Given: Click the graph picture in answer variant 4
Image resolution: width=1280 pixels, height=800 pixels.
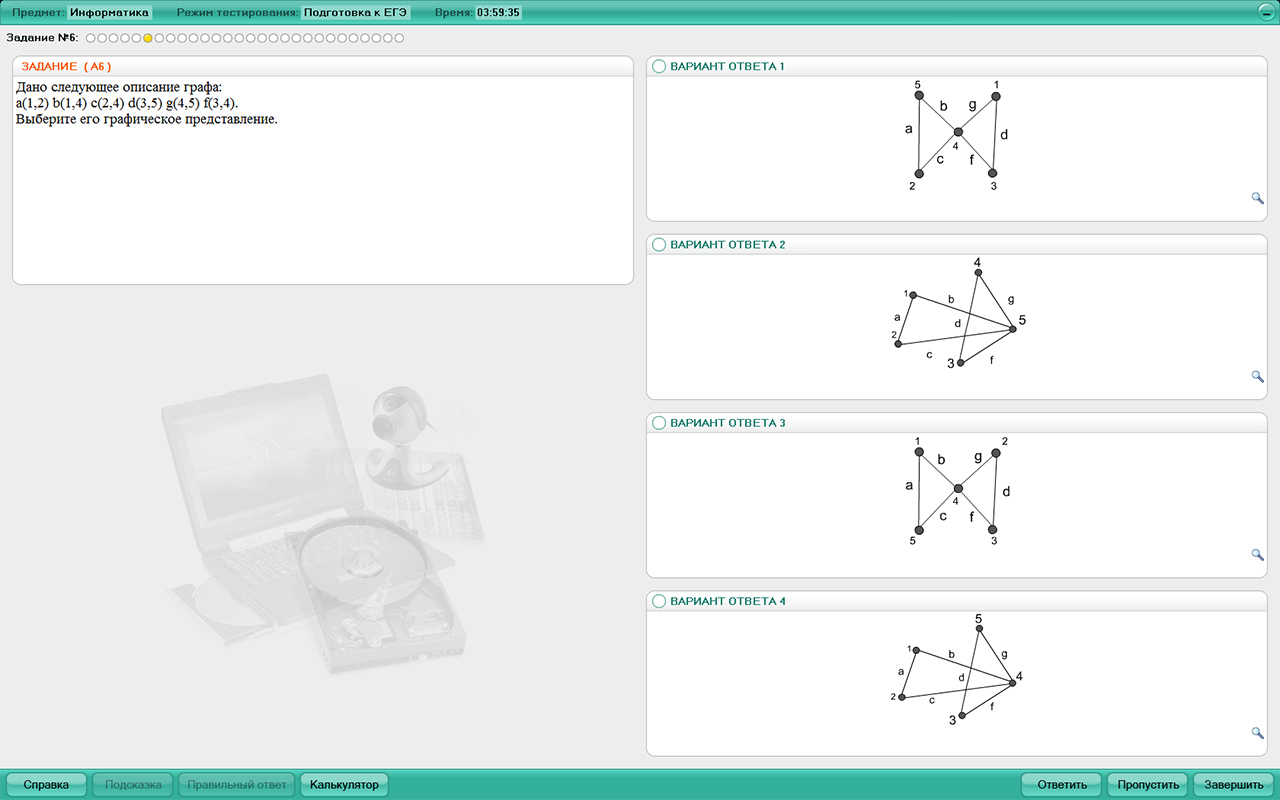Looking at the screenshot, I should (x=957, y=670).
